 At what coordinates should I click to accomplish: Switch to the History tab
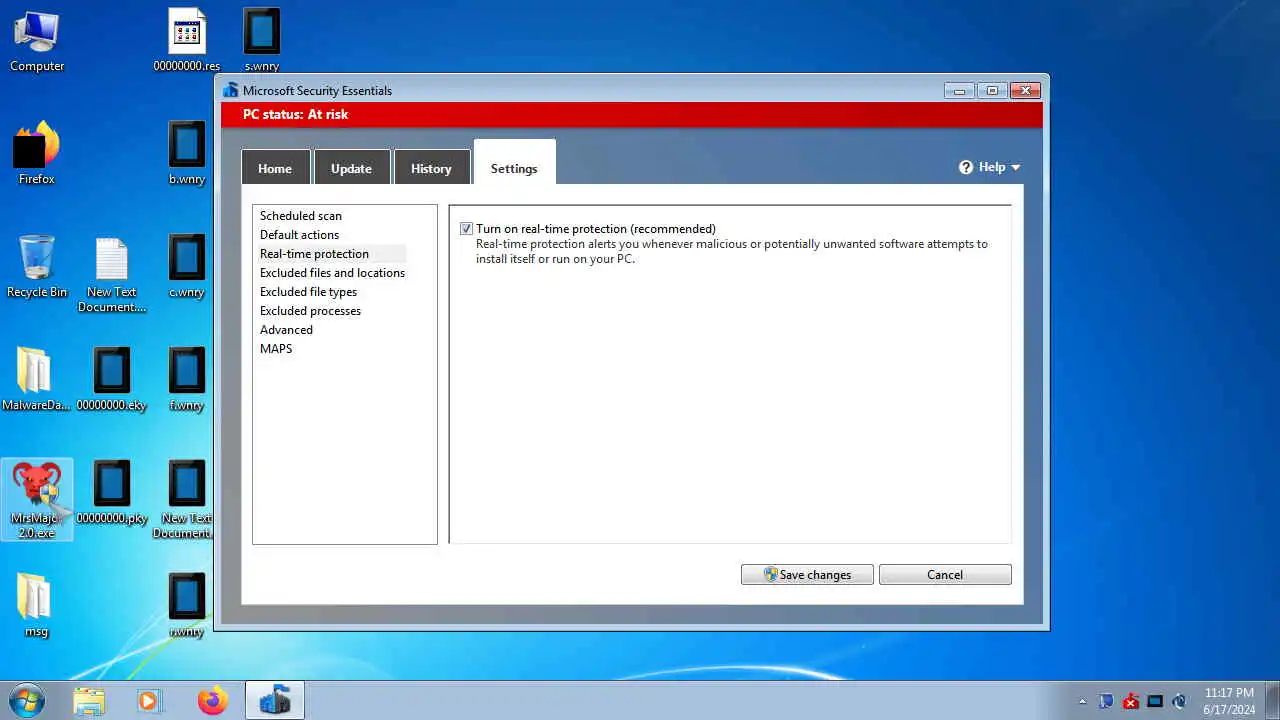click(x=431, y=168)
